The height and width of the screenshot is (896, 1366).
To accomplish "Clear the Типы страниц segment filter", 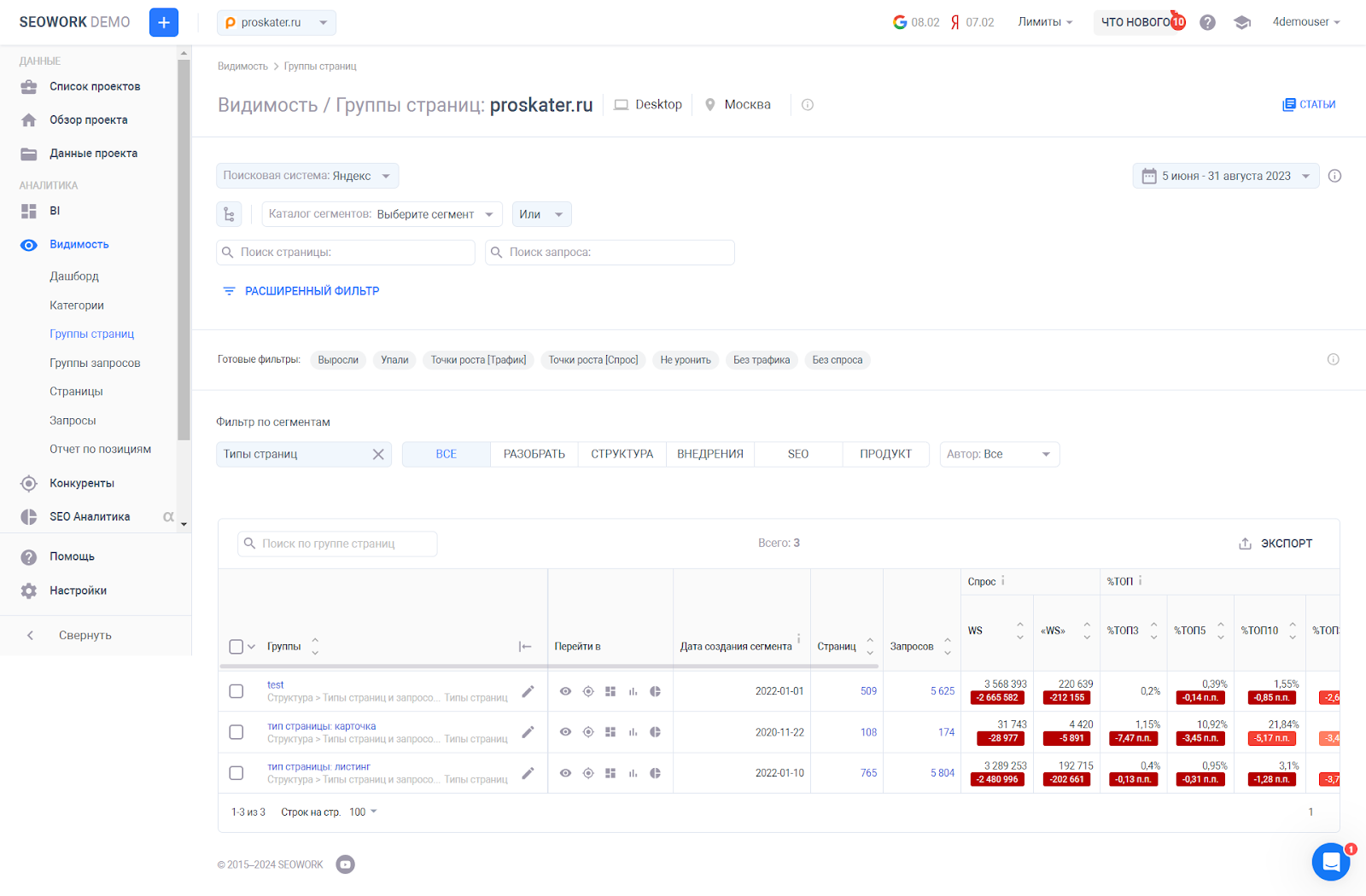I will [378, 454].
